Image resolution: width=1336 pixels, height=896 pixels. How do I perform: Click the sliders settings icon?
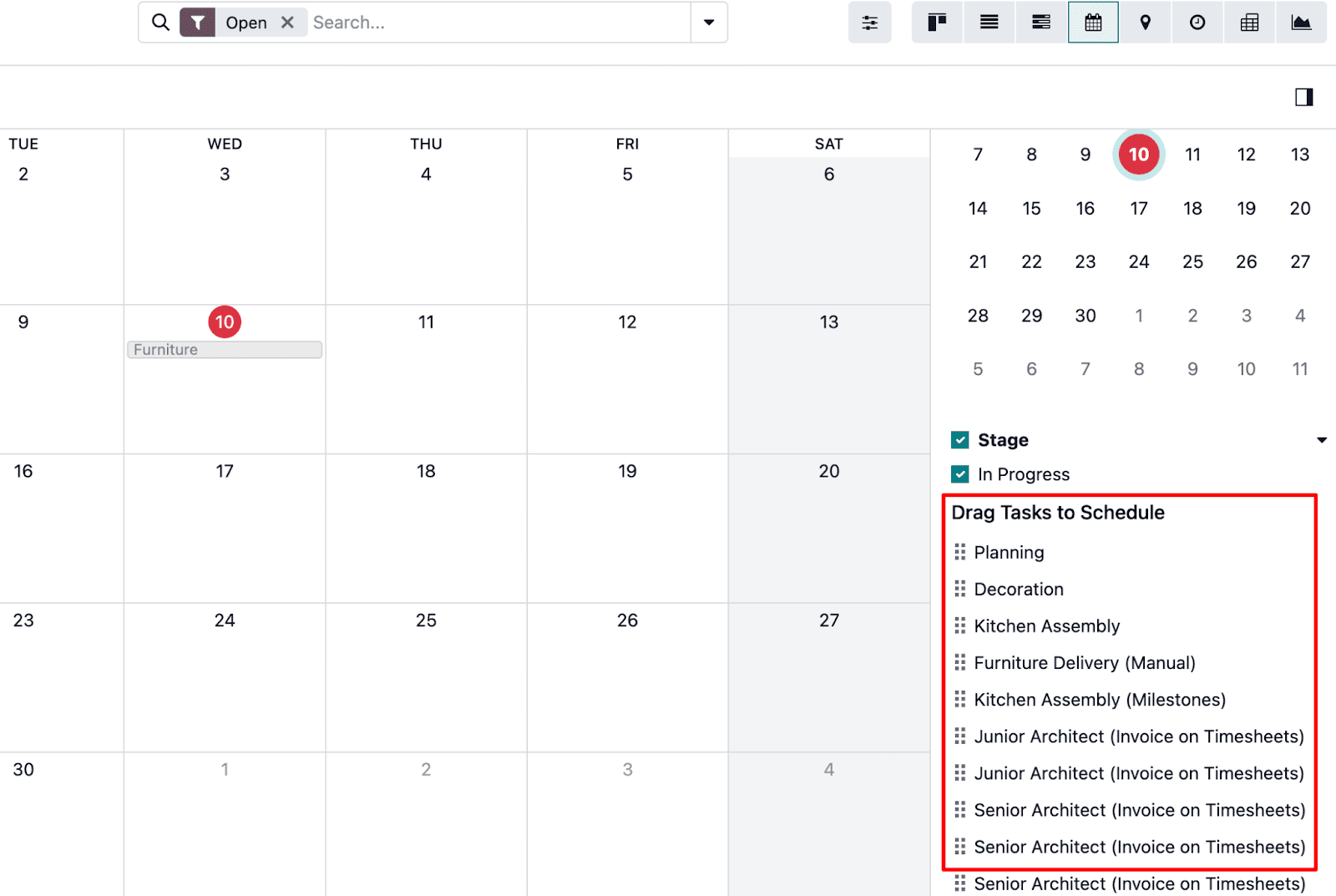[x=869, y=23]
